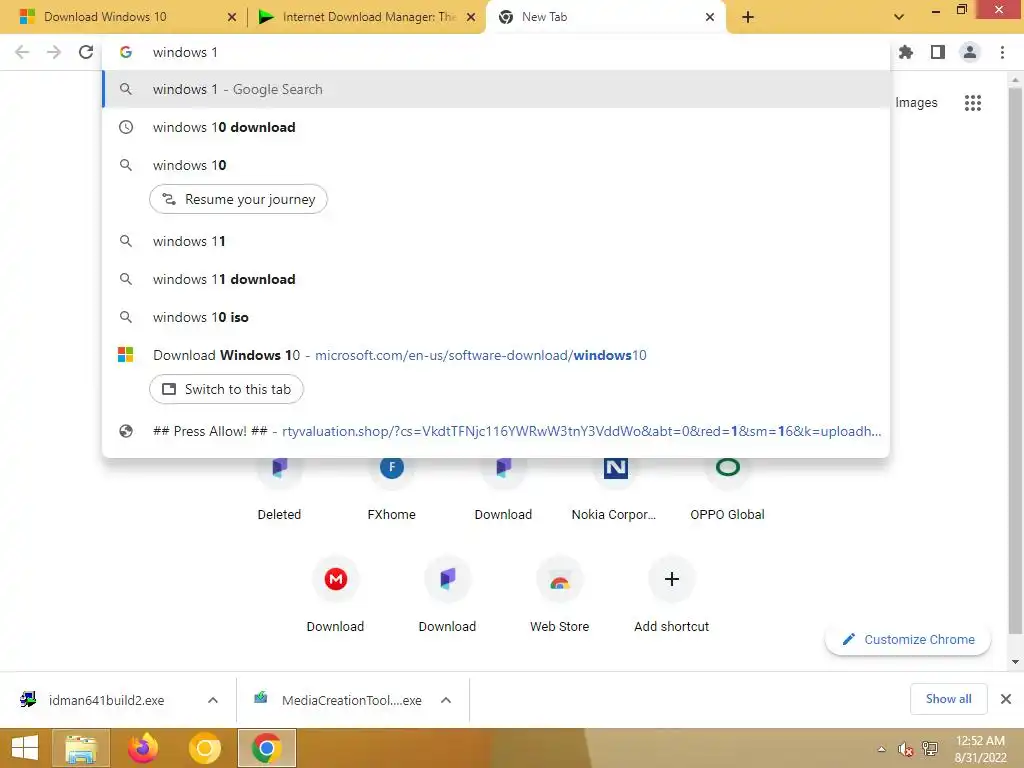This screenshot has height=768, width=1024.
Task: Close the Download Windows 10 tab
Action: [x=231, y=17]
